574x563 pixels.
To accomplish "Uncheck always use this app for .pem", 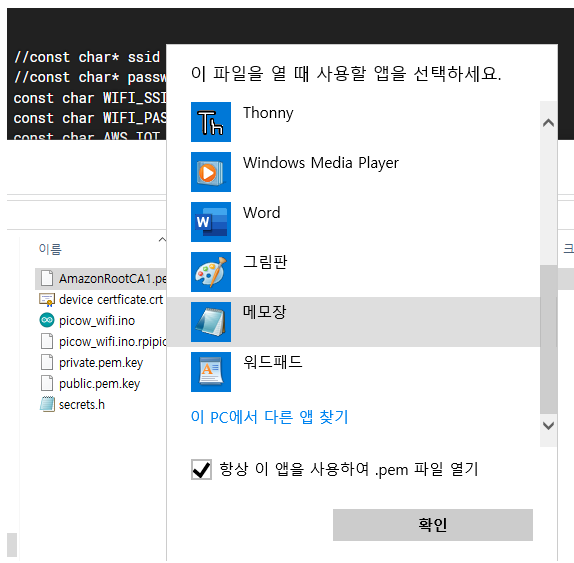I will (x=201, y=469).
